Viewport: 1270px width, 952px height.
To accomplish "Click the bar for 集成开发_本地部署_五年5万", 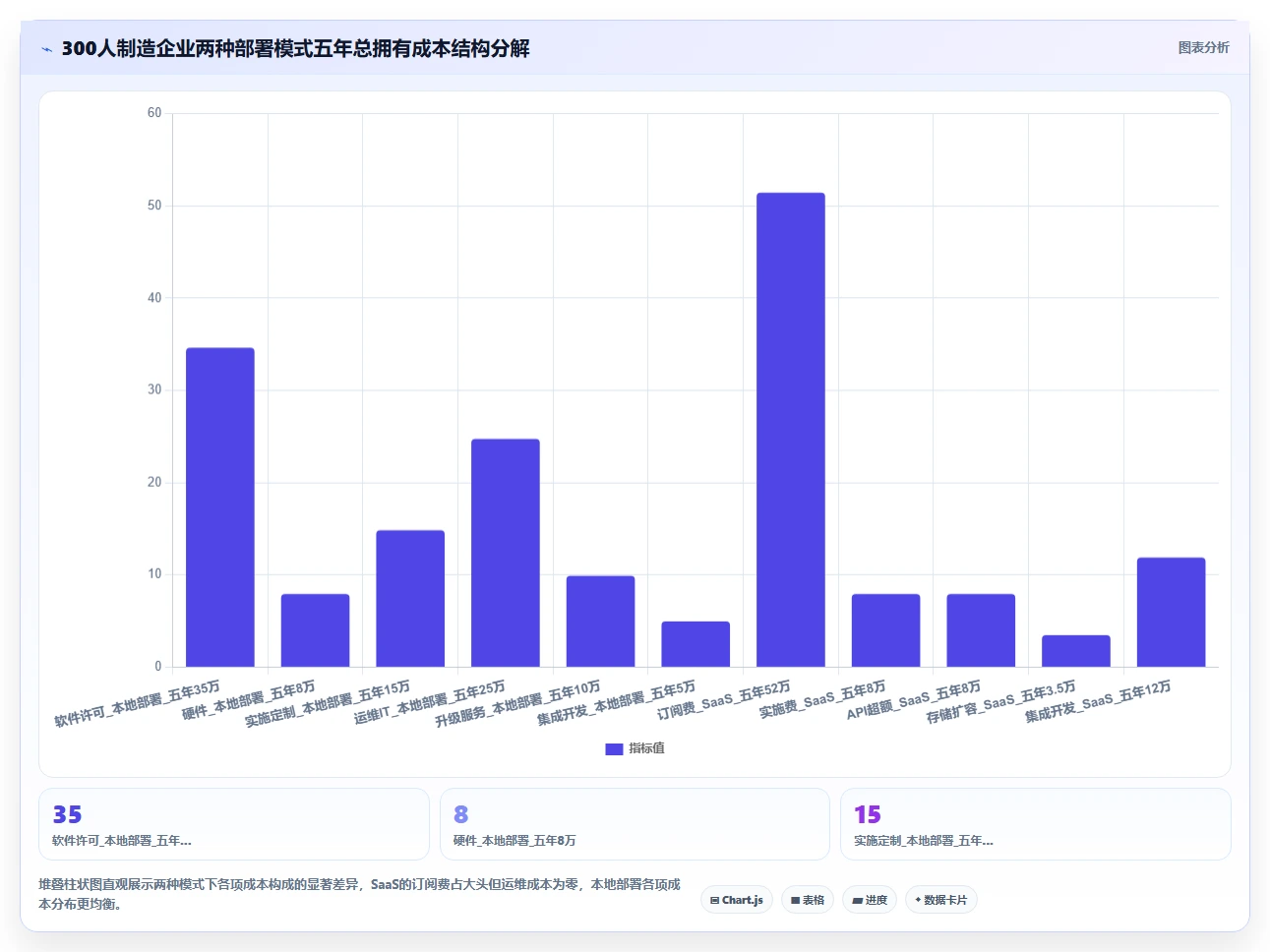I will 695,644.
